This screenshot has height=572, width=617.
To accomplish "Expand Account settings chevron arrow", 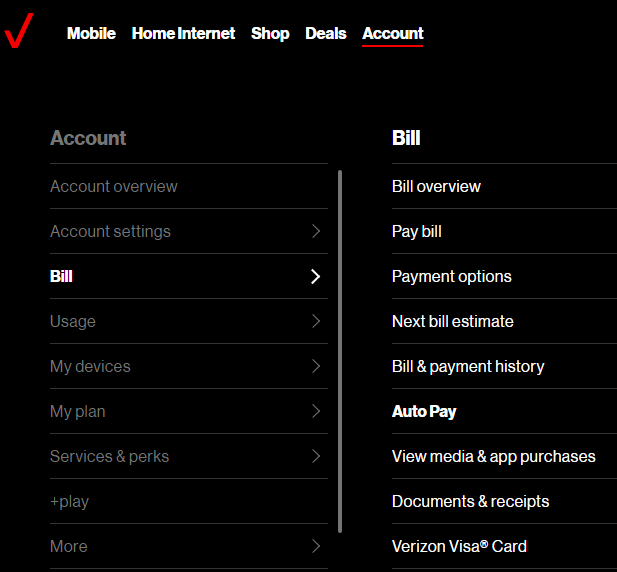I will [x=316, y=231].
